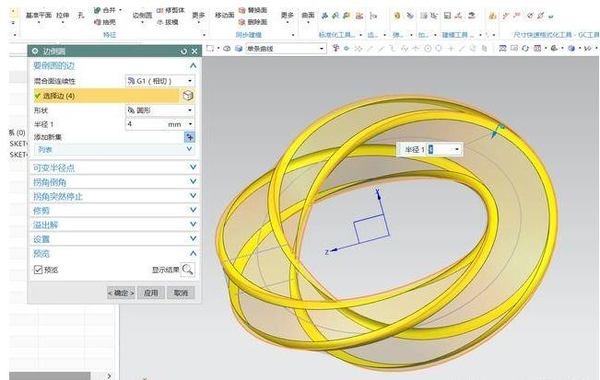Viewport: 600px width, 380px height.
Task: Expand the 可变半径点 section
Action: 193,167
